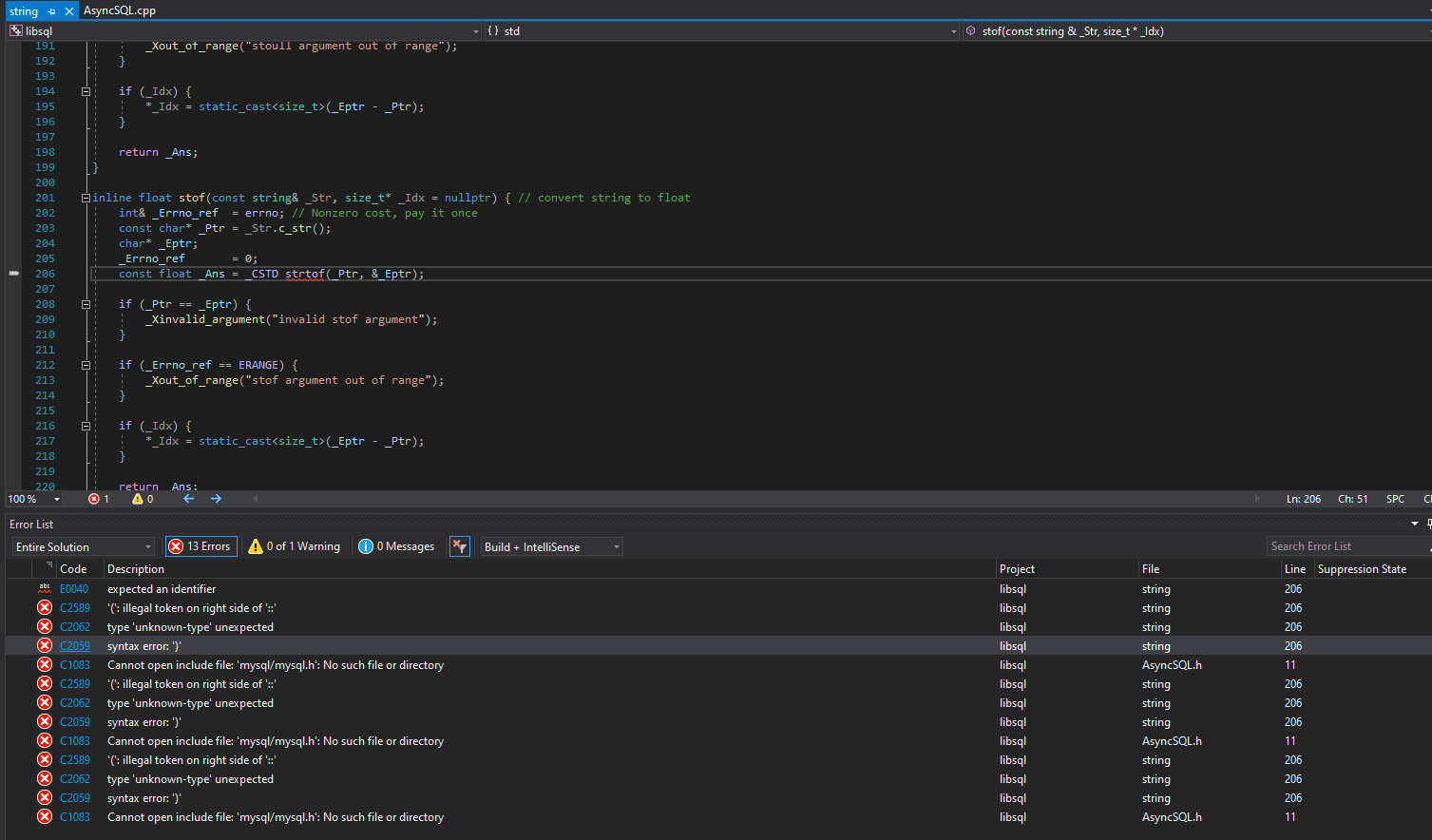
Task: Close the string editor tab
Action: click(x=69, y=11)
